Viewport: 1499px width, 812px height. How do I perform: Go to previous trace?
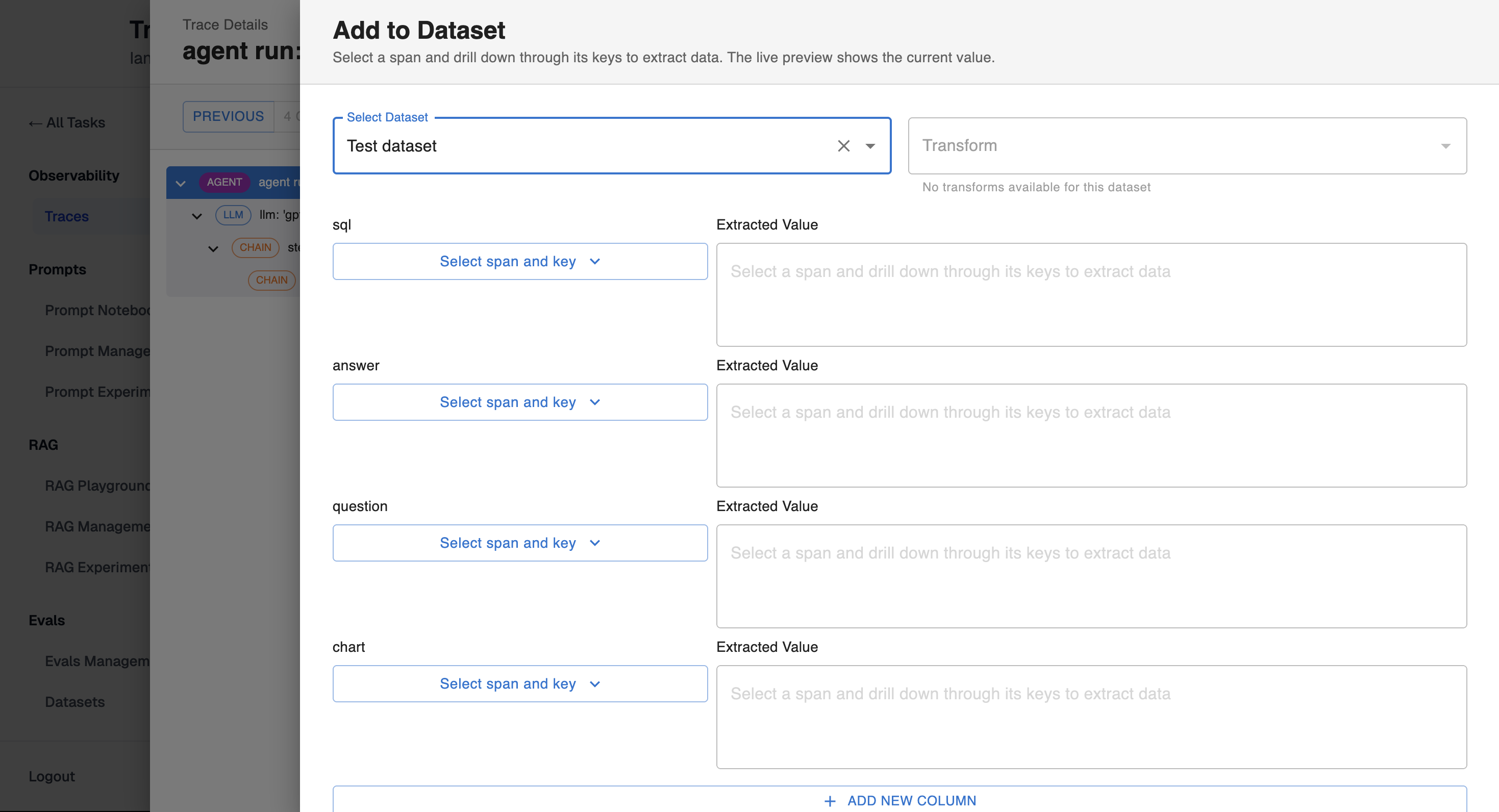tap(228, 116)
